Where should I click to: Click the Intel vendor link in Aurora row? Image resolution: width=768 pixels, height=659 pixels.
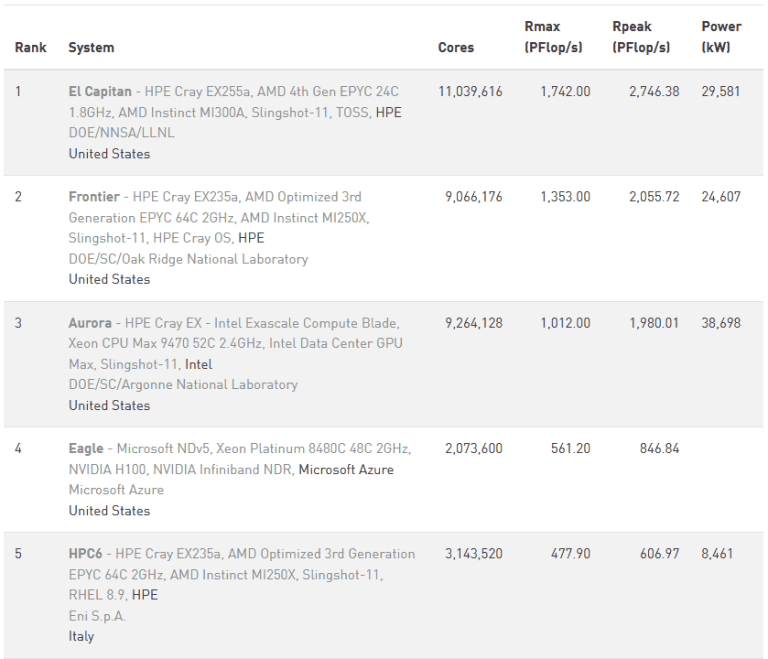click(199, 365)
